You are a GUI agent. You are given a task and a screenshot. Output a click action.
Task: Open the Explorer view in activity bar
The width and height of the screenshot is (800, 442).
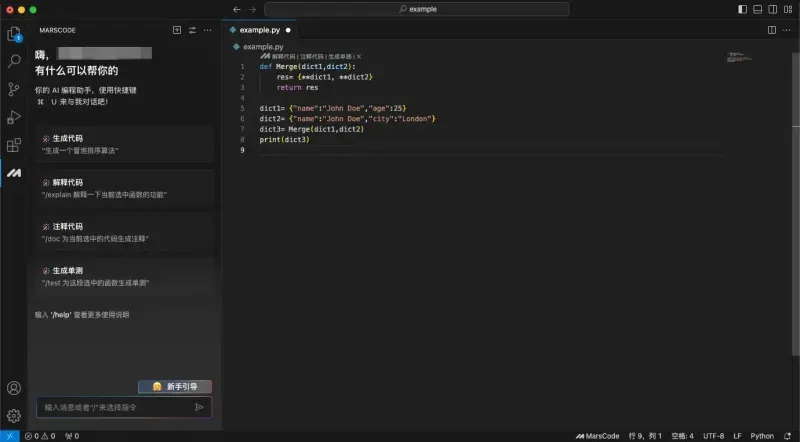pos(14,34)
